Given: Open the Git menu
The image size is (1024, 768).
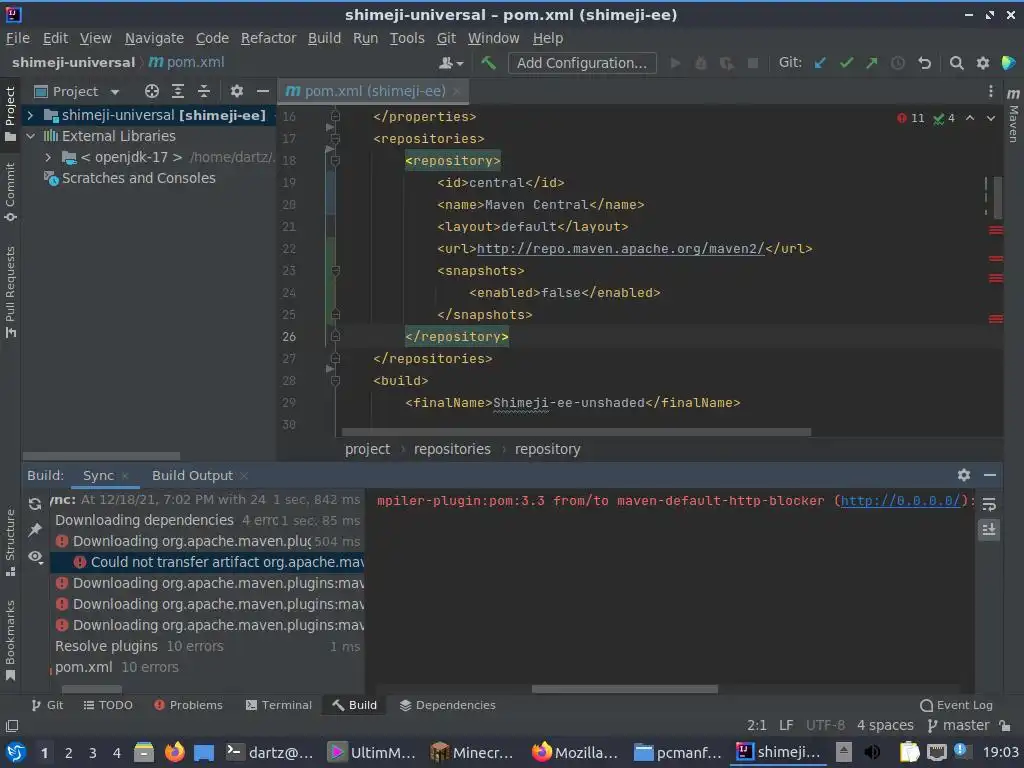Looking at the screenshot, I should [x=446, y=39].
